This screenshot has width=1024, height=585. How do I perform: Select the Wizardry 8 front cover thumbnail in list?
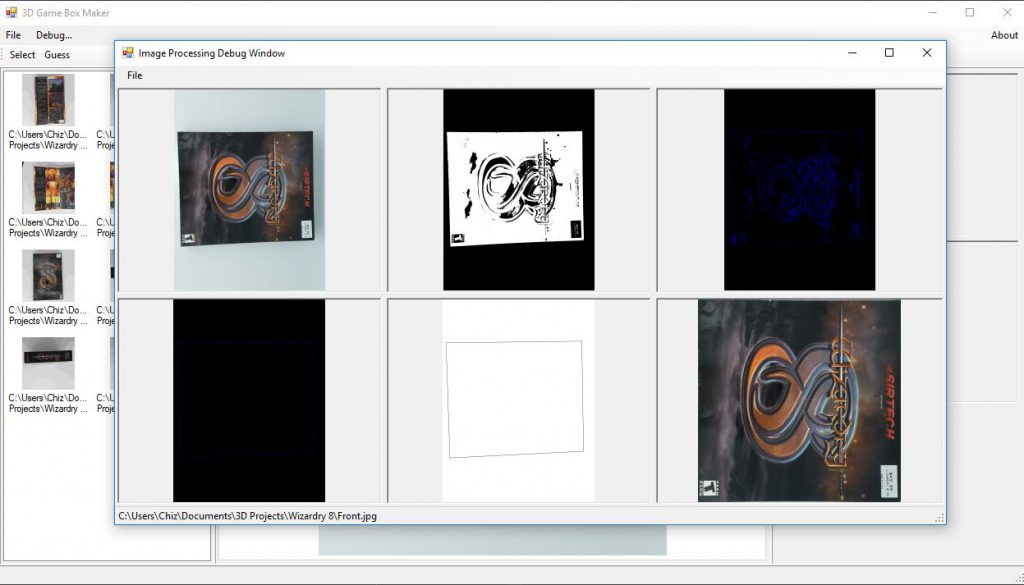pyautogui.click(x=48, y=275)
